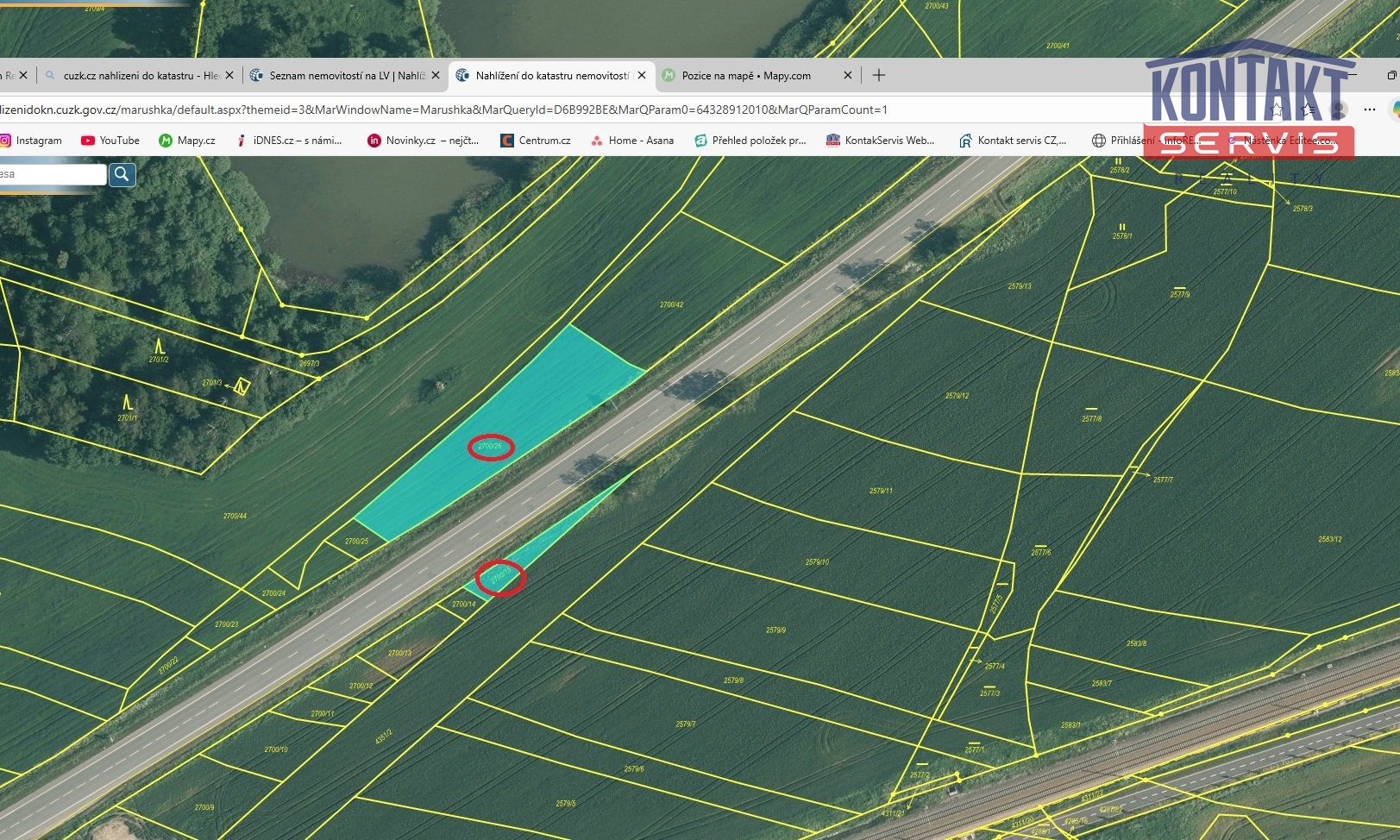Close the Pozice na mapě Mapy.com tab

point(848,75)
